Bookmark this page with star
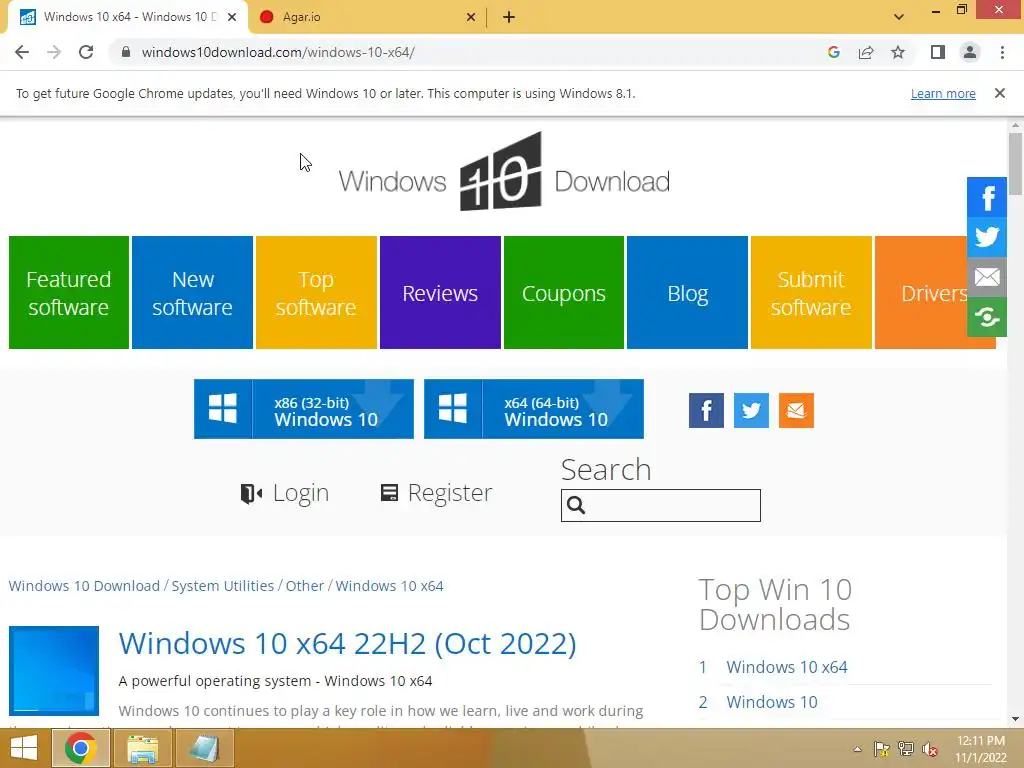 click(x=898, y=52)
